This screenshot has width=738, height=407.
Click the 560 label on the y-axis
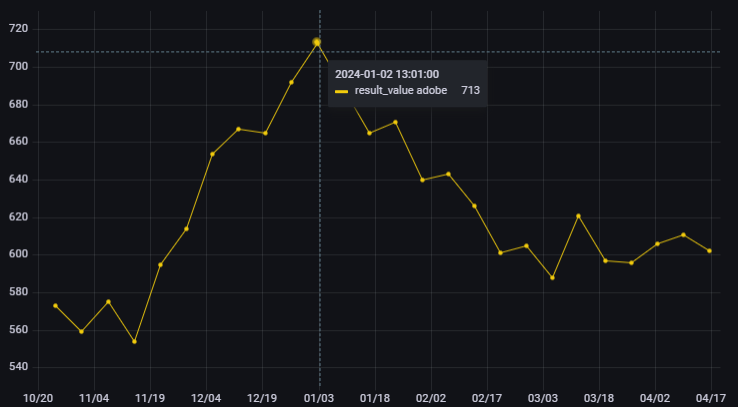click(x=18, y=330)
